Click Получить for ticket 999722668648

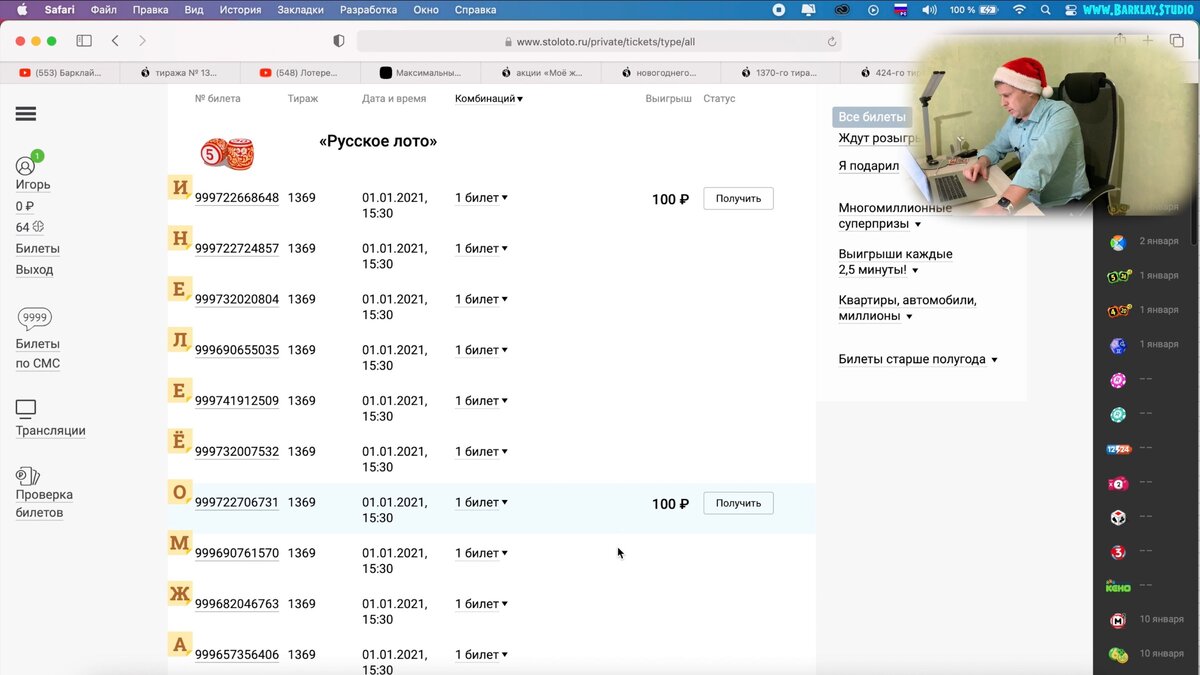coord(738,198)
